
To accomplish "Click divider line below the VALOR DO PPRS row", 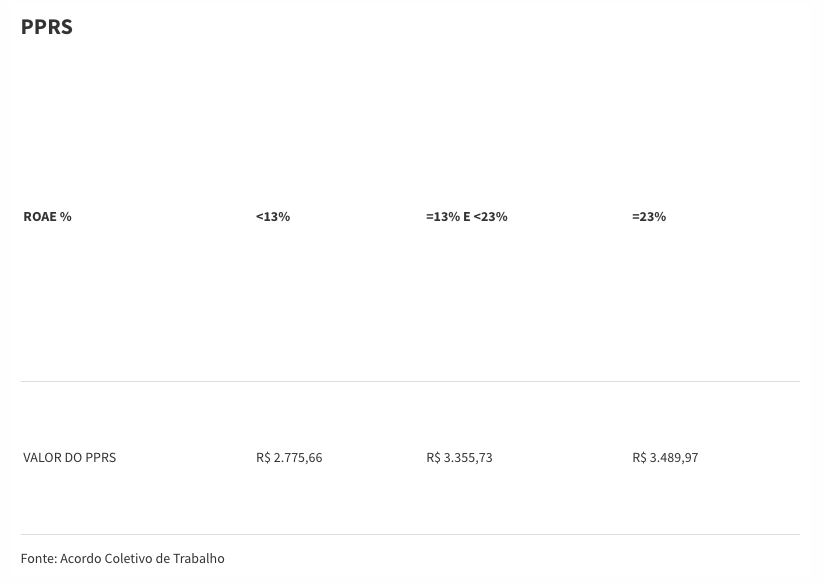I will (410, 534).
